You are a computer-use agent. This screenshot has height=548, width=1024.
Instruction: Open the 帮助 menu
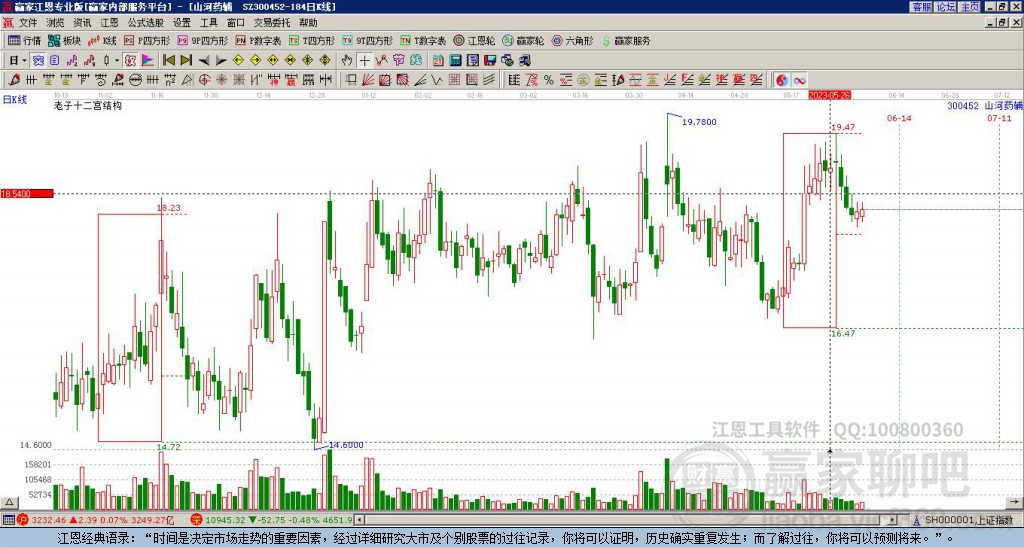308,23
